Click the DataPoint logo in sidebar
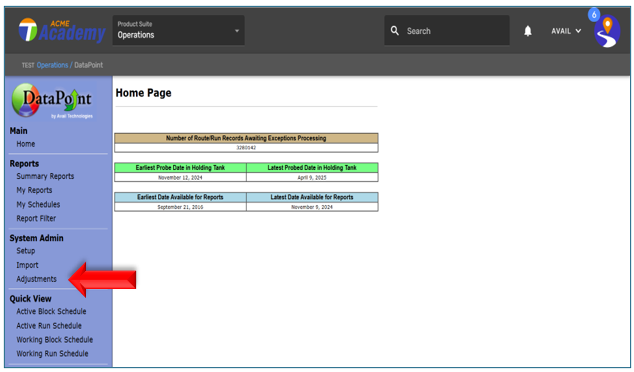The width and height of the screenshot is (634, 372). [52, 101]
